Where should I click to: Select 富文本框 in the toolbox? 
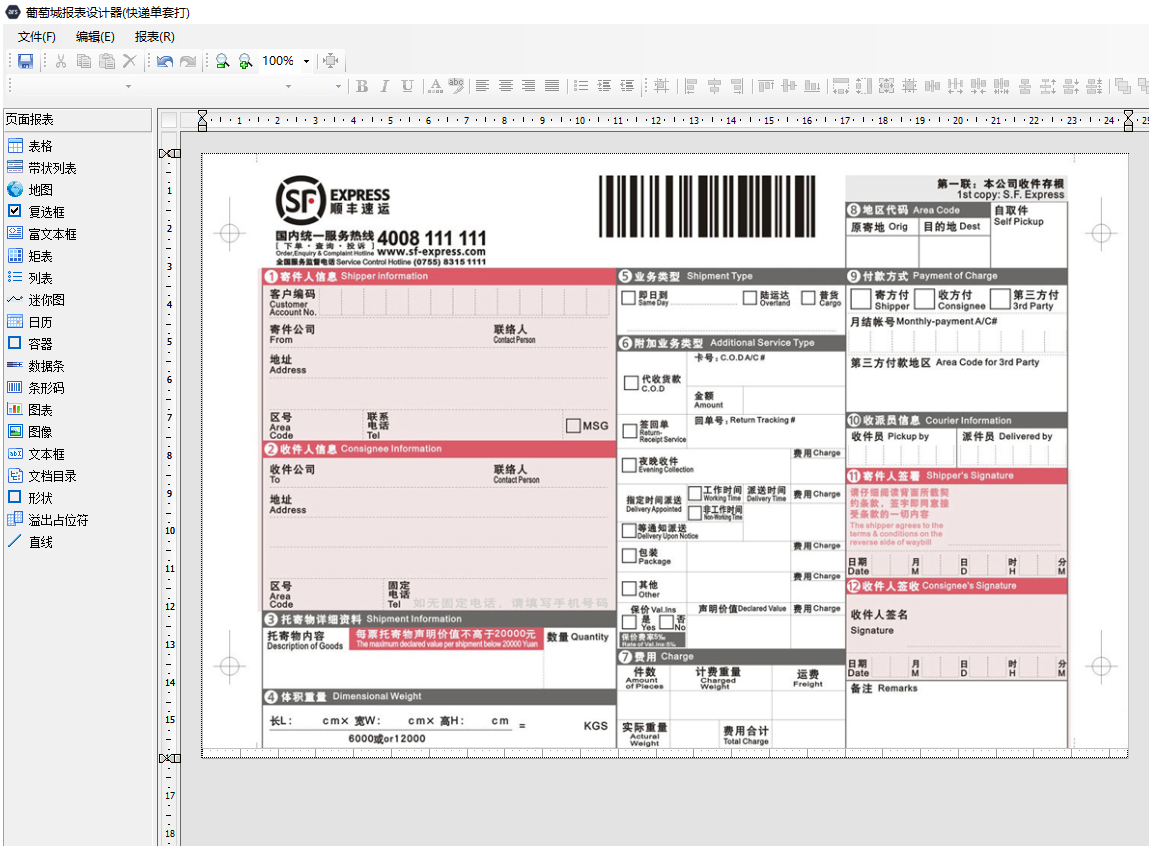[x=42, y=234]
